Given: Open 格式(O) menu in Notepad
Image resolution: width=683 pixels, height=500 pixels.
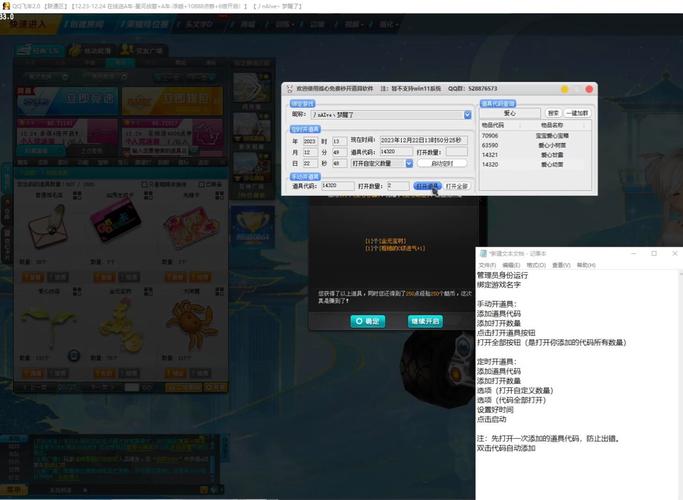Looking at the screenshot, I should (536, 265).
